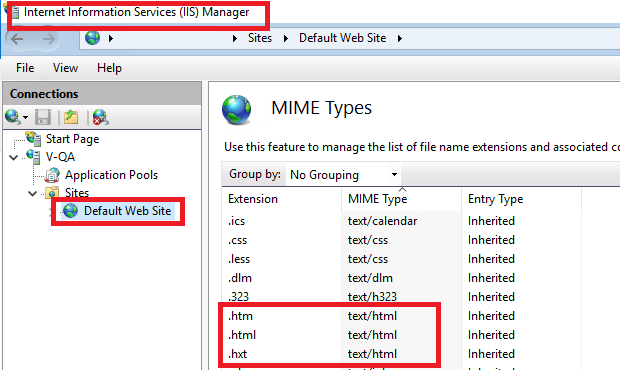This screenshot has height=370, width=620.
Task: Open the Group by No Grouping dropdown
Action: pyautogui.click(x=343, y=174)
